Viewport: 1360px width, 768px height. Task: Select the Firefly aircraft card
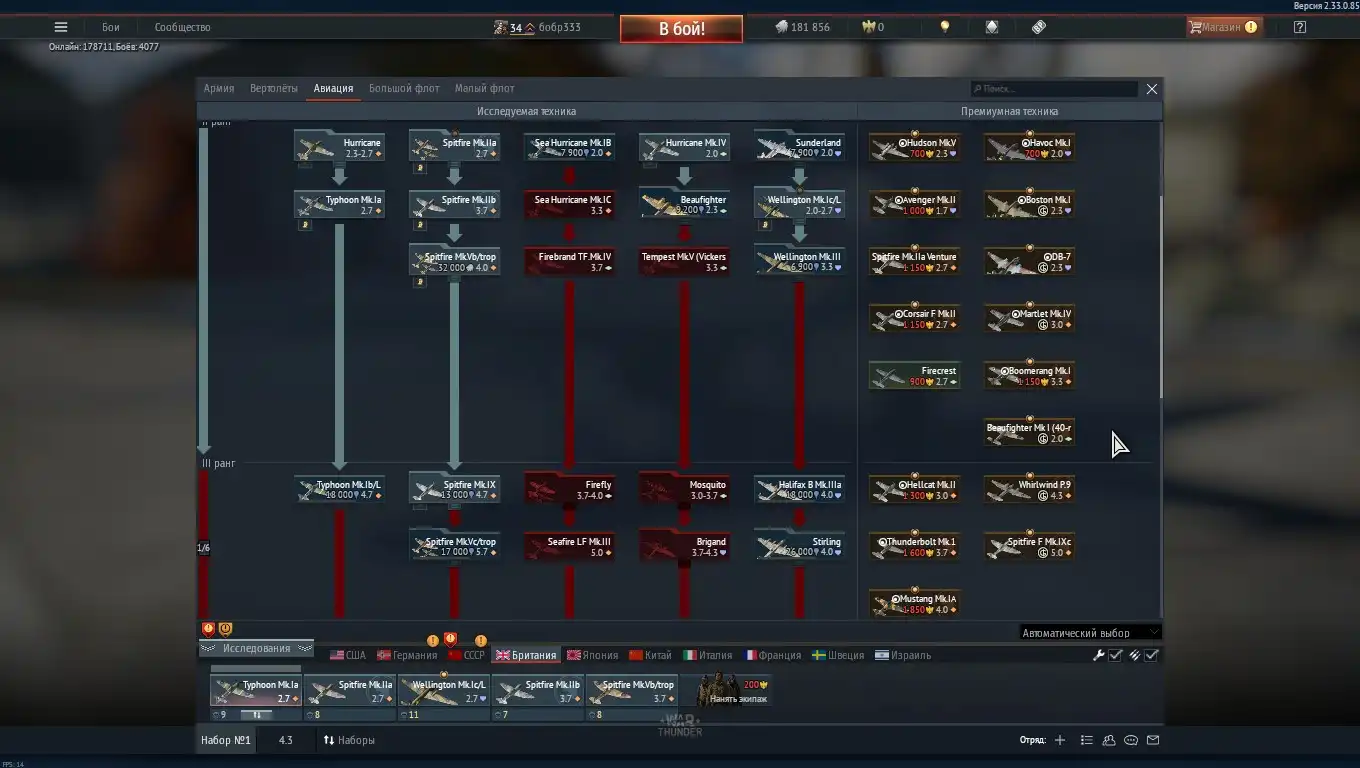[570, 490]
